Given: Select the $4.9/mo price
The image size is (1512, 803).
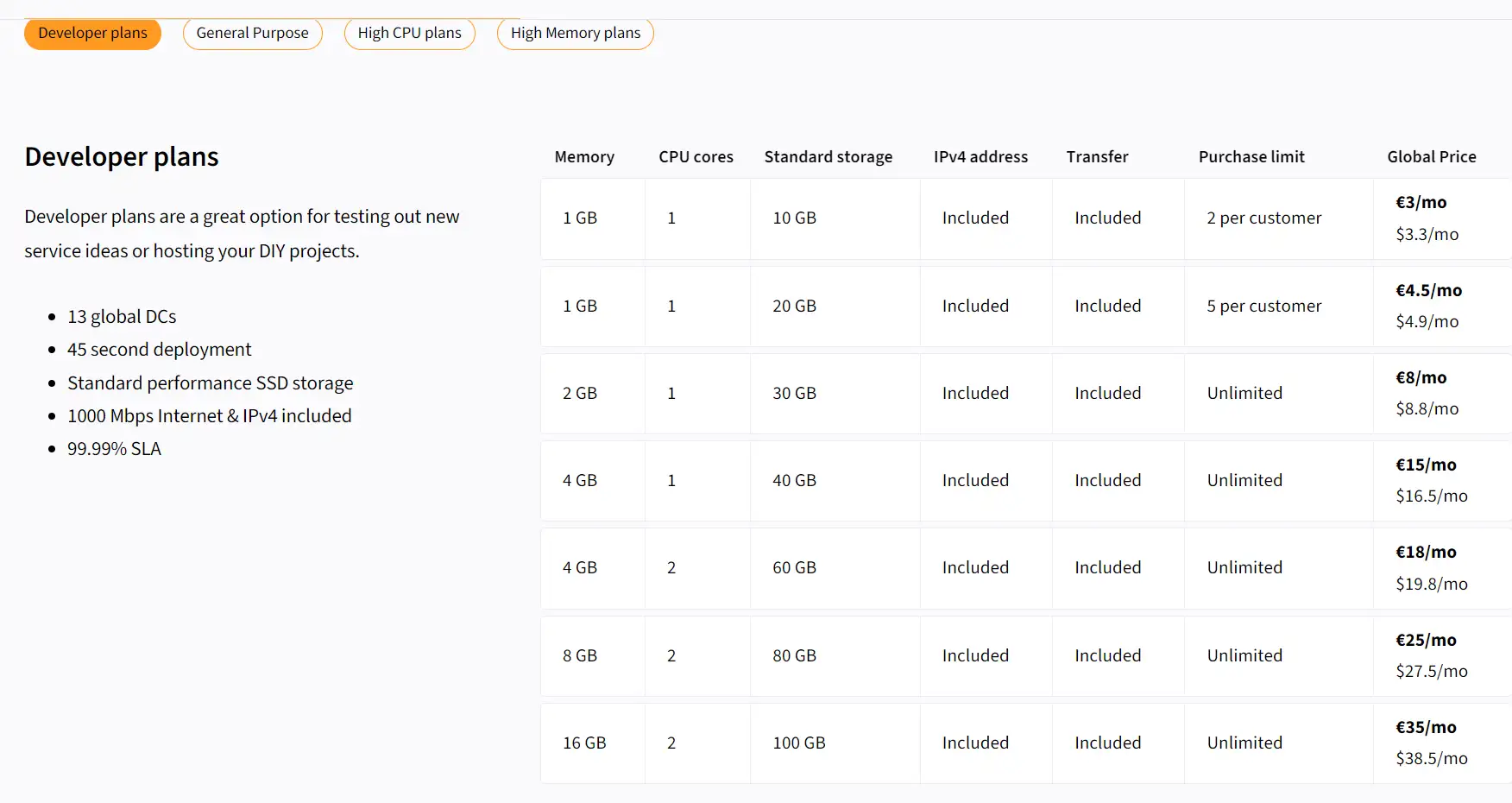Looking at the screenshot, I should [1427, 322].
